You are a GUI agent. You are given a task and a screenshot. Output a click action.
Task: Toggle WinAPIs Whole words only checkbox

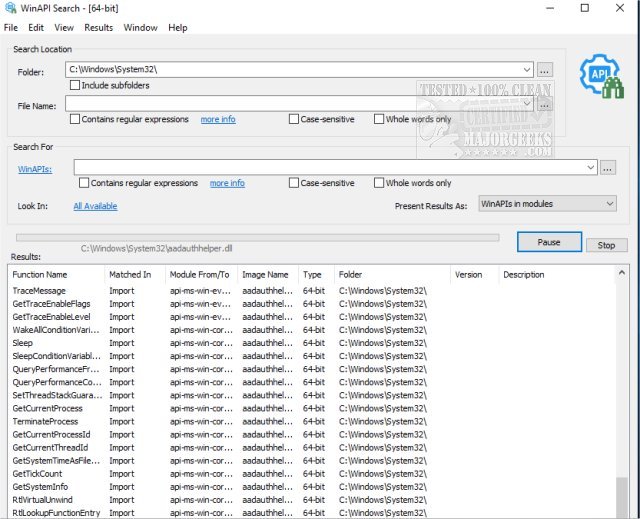379,183
